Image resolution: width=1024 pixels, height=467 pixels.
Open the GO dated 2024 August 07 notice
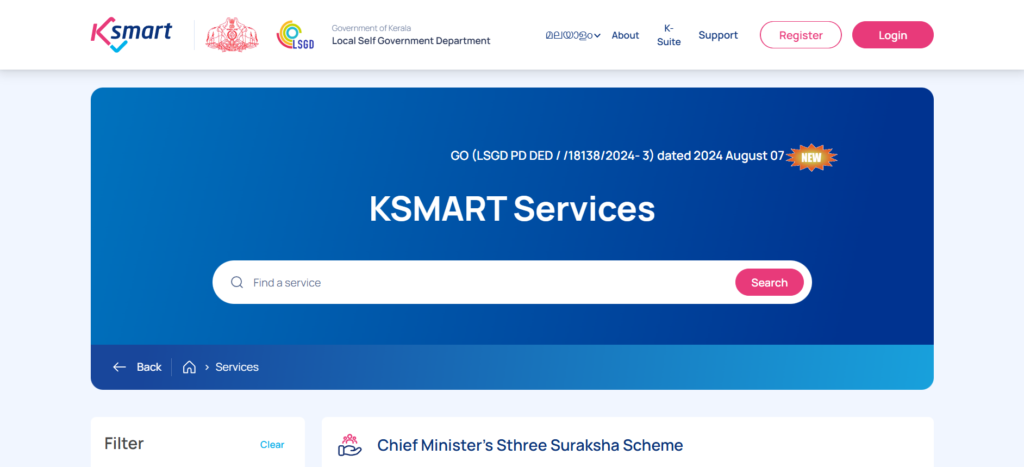tap(617, 156)
